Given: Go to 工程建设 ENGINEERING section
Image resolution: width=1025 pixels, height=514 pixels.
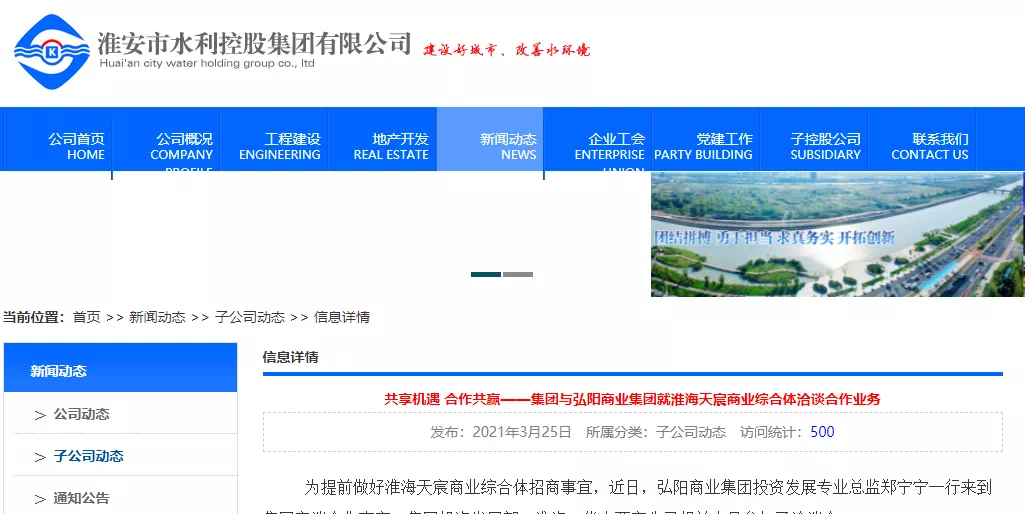Looking at the screenshot, I should (280, 146).
